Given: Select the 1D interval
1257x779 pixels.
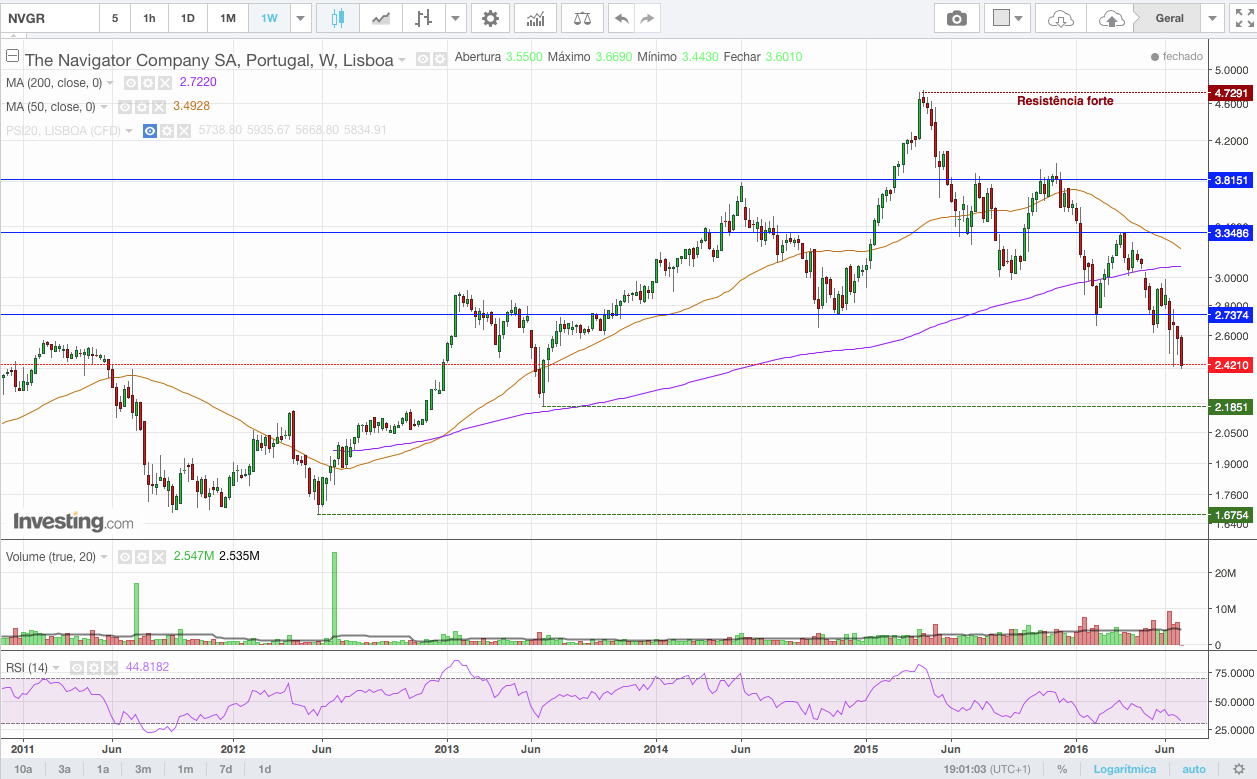Looking at the screenshot, I should (x=187, y=18).
